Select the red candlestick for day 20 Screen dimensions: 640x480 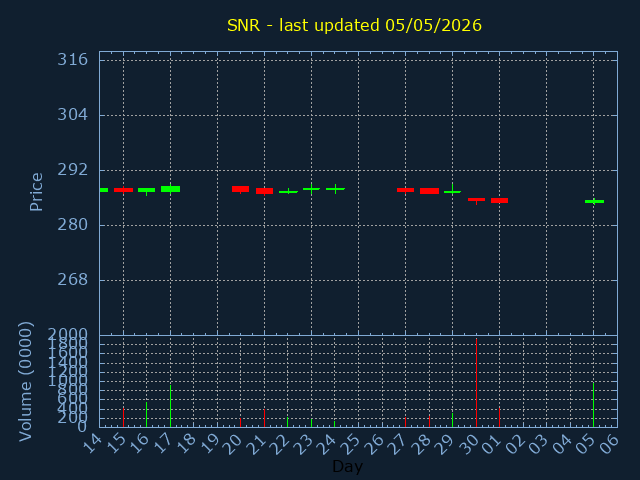[240, 189]
